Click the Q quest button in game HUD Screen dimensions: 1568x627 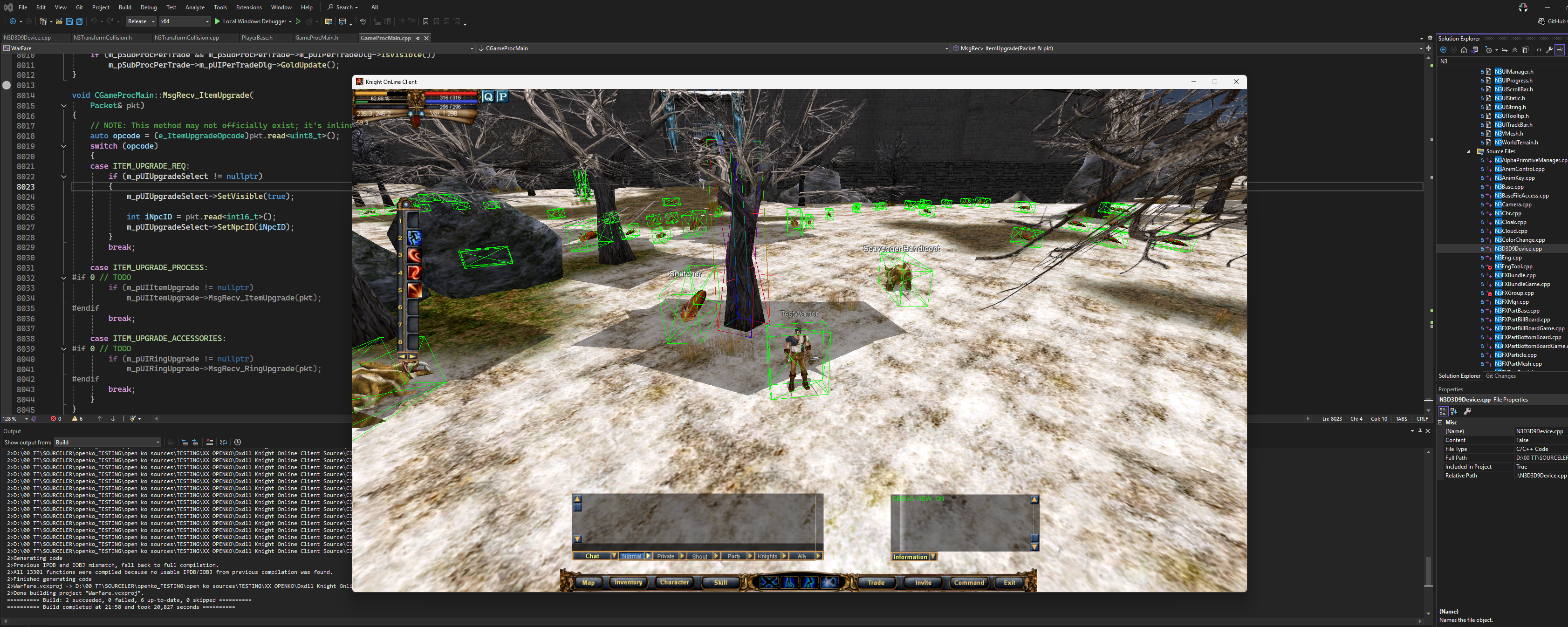488,96
